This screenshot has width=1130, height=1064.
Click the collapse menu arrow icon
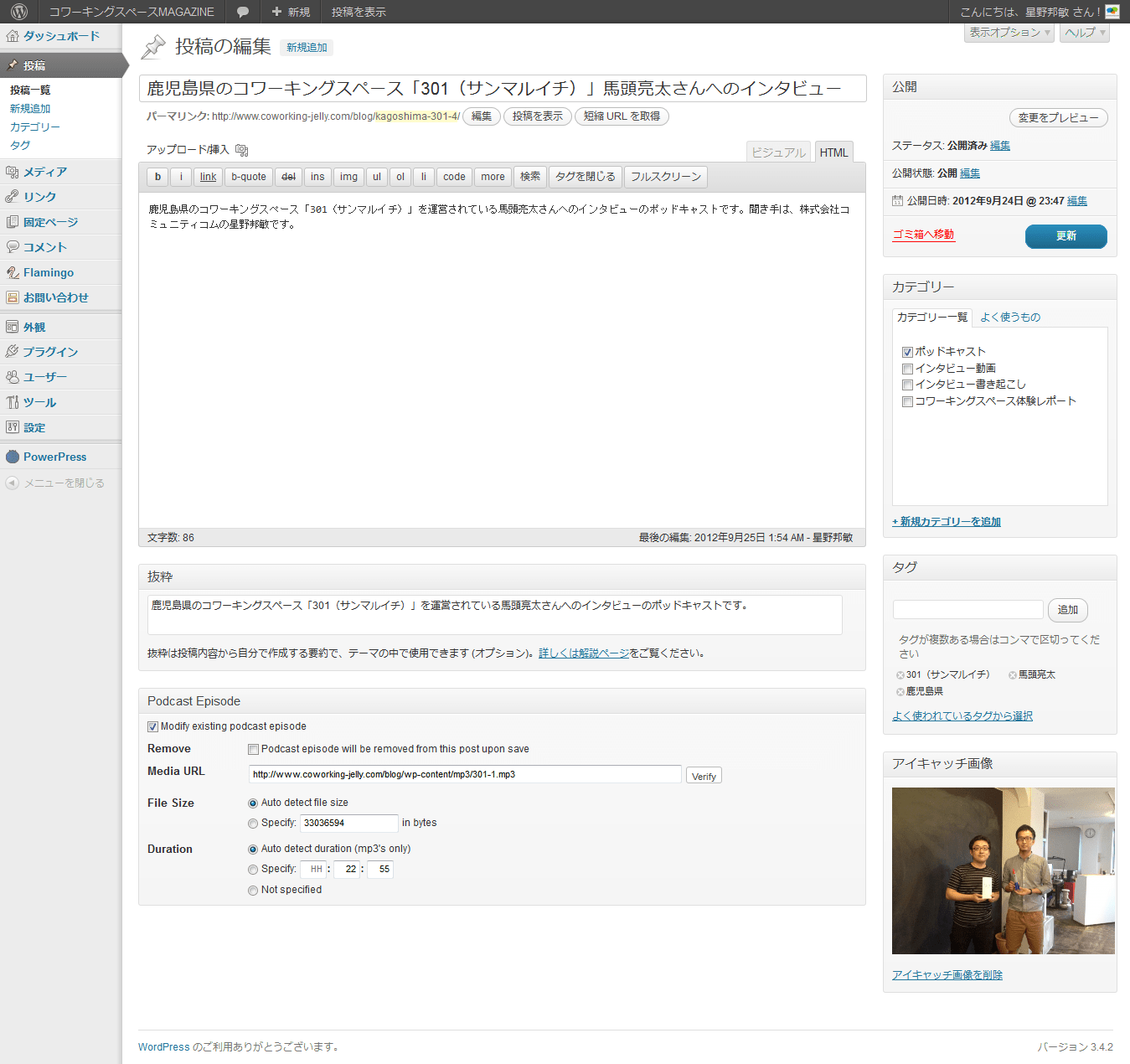click(x=12, y=483)
